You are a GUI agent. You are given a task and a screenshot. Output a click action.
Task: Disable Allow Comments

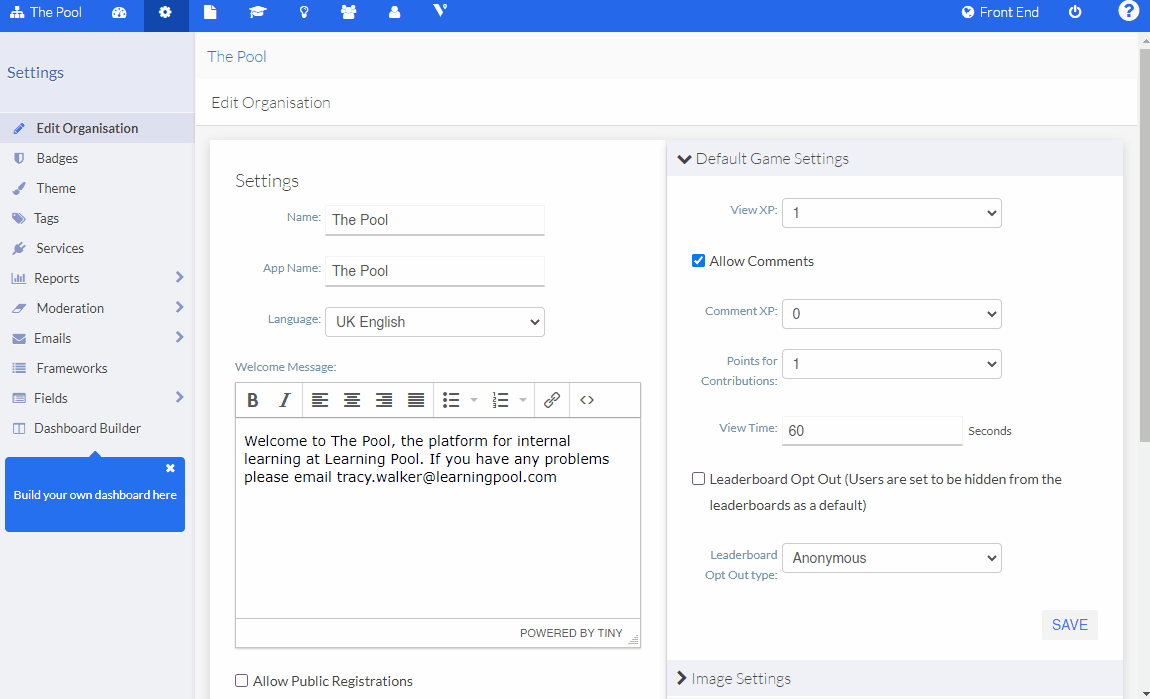(x=698, y=260)
